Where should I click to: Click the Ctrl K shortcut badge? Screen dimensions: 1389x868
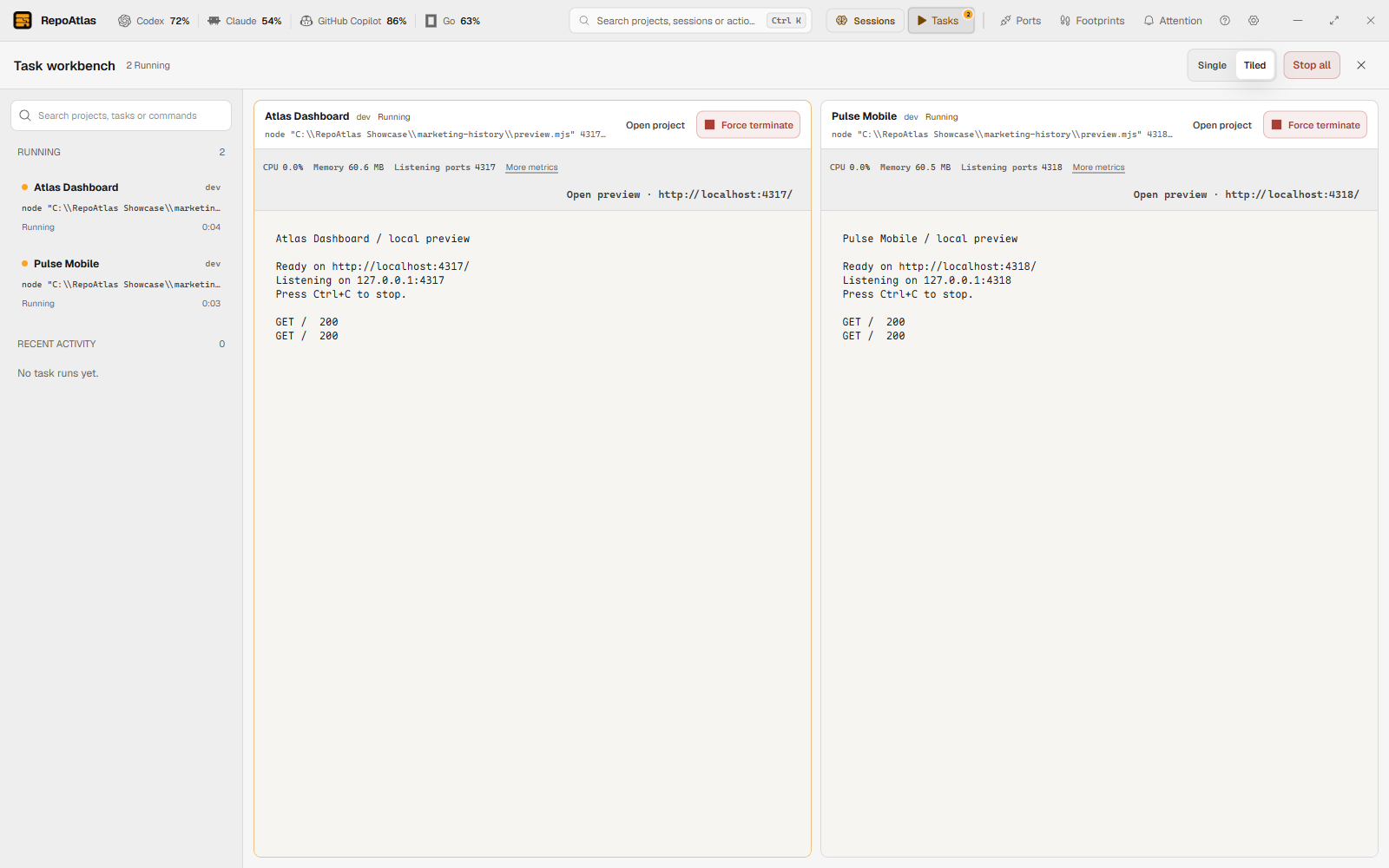(x=787, y=21)
